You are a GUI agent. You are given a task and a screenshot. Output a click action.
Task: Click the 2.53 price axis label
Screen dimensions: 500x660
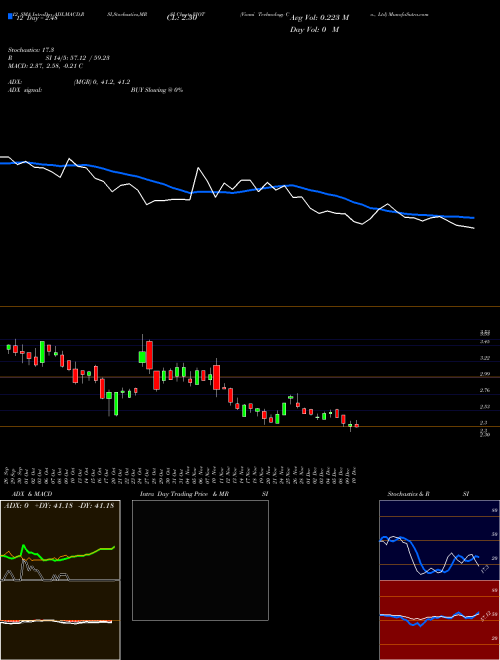pyautogui.click(x=484, y=407)
